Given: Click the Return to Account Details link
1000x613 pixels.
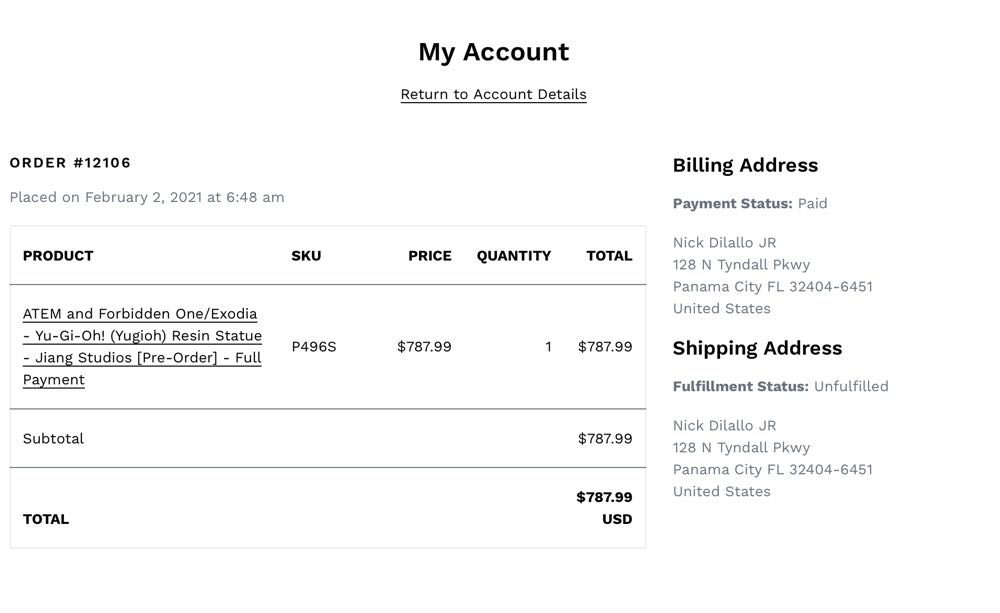Looking at the screenshot, I should 493,94.
